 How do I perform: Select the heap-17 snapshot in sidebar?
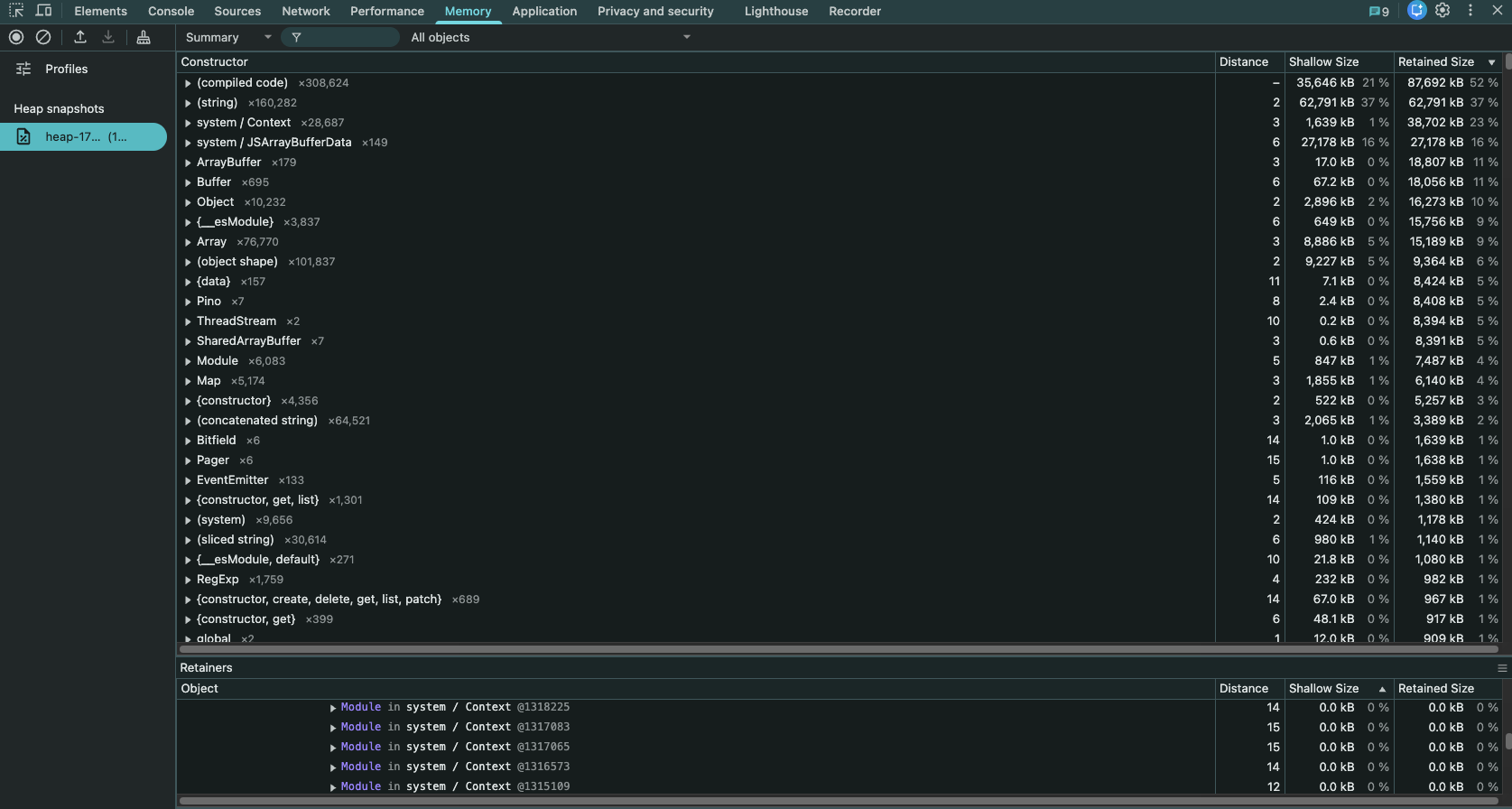point(84,136)
